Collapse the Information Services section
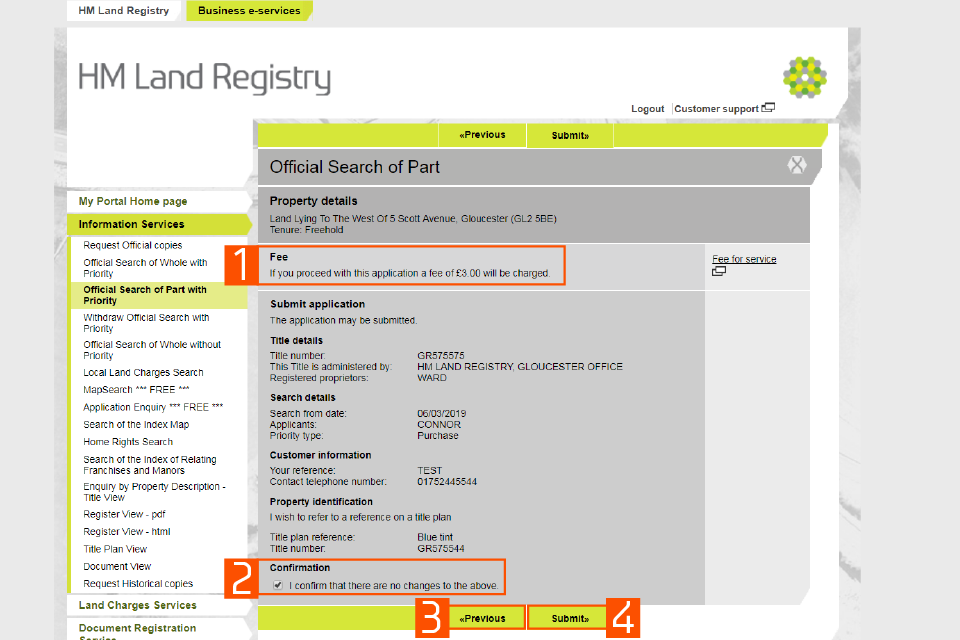The image size is (960, 640). point(132,224)
